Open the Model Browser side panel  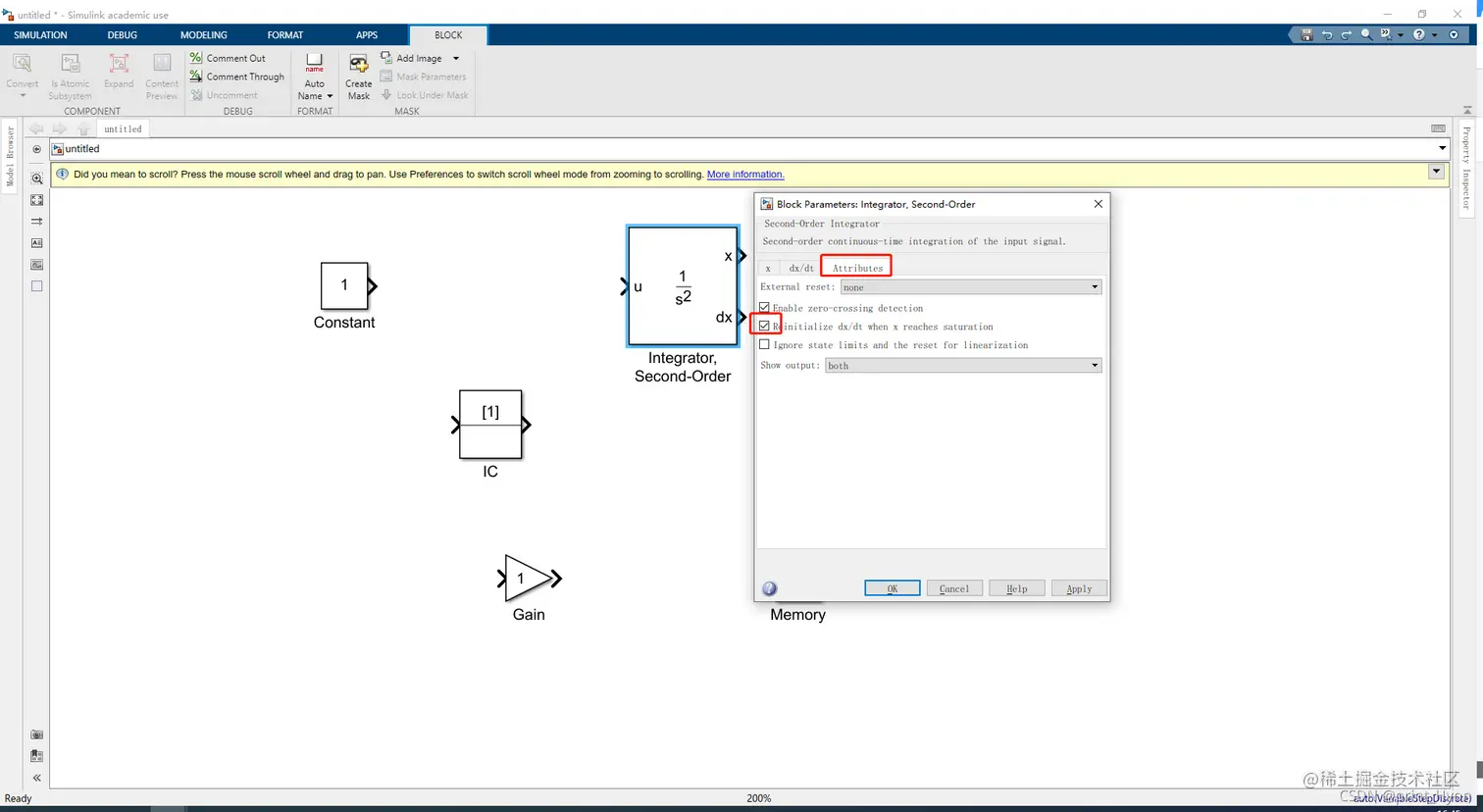[x=10, y=157]
